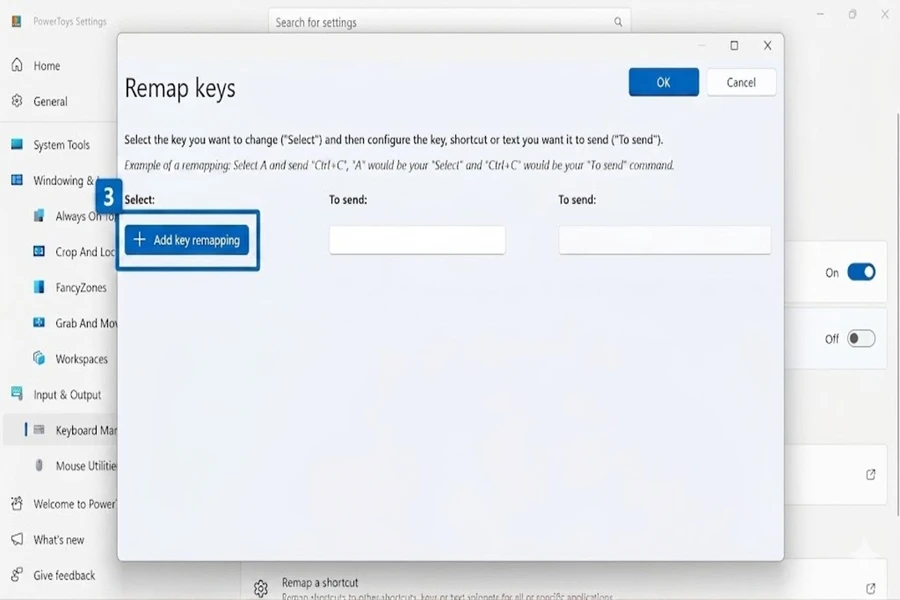Click the first To send input field

click(417, 240)
